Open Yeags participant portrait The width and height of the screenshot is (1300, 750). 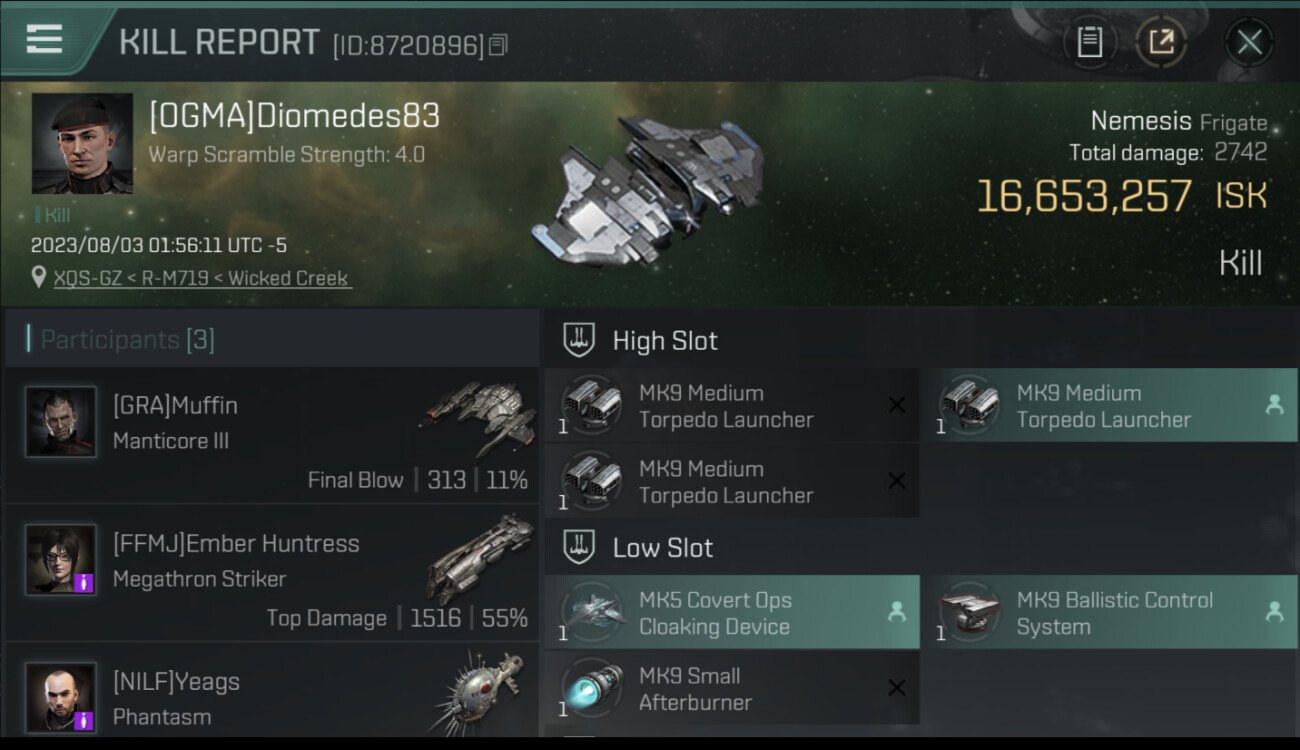pos(61,697)
